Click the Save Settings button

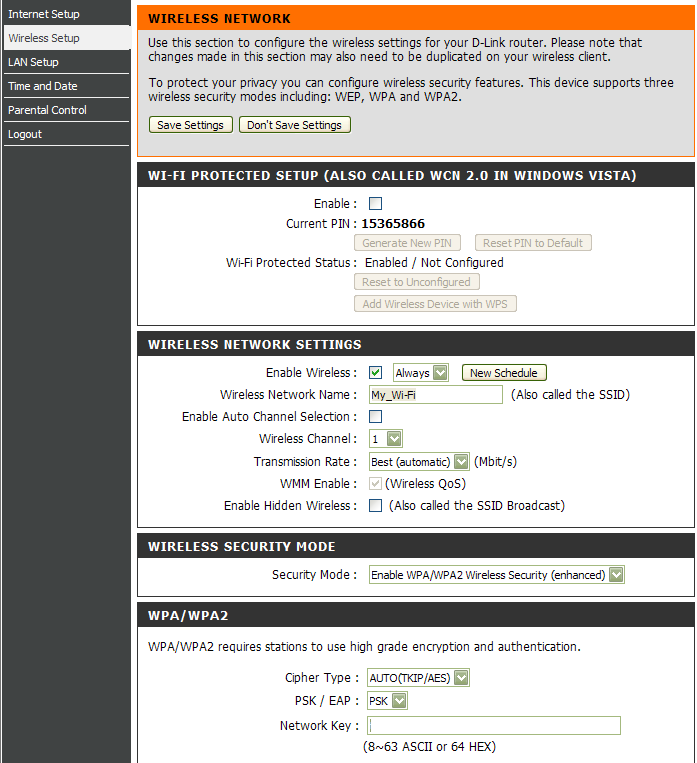pos(191,125)
